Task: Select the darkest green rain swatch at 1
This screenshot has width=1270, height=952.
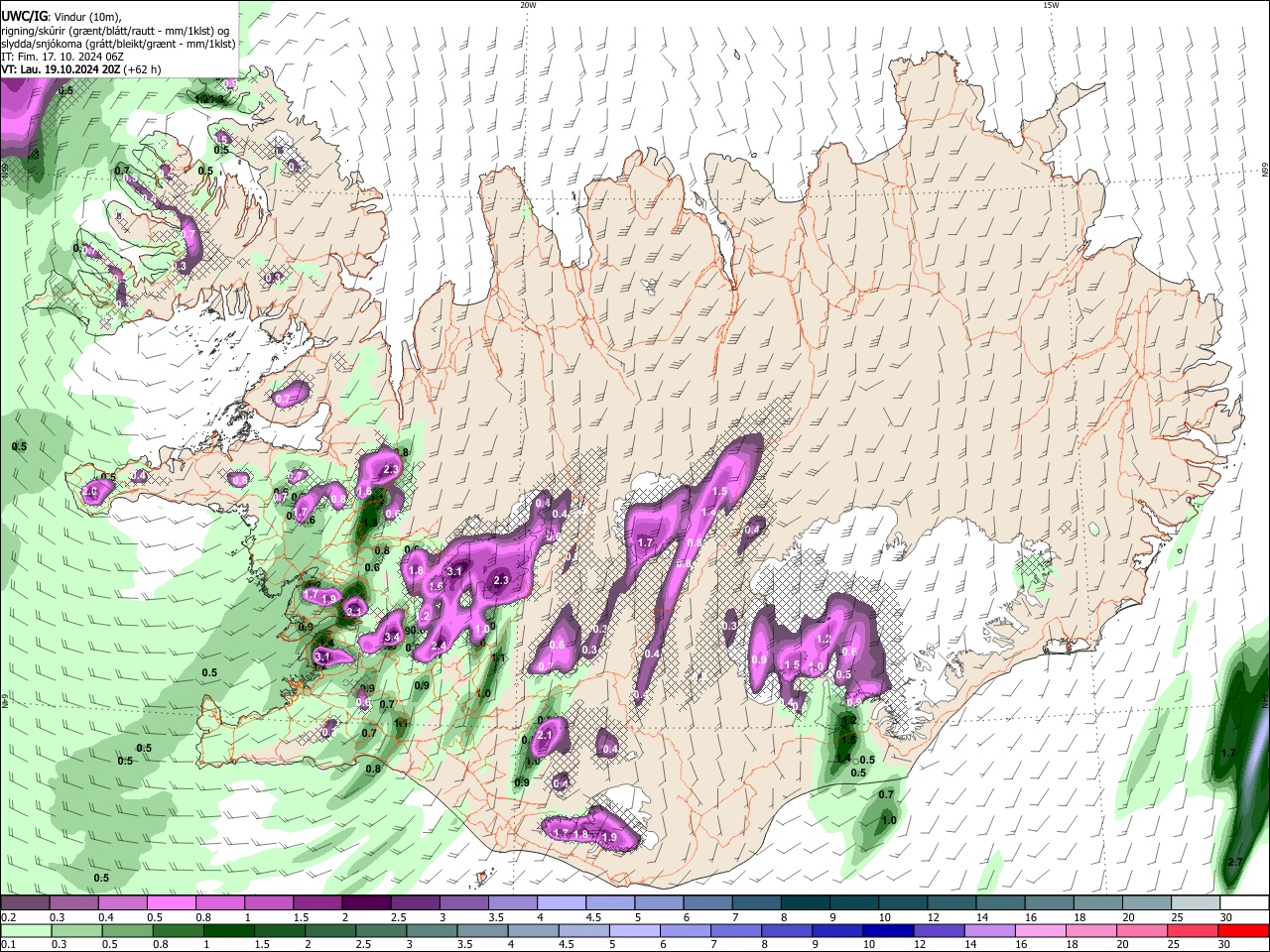Action: (228, 930)
